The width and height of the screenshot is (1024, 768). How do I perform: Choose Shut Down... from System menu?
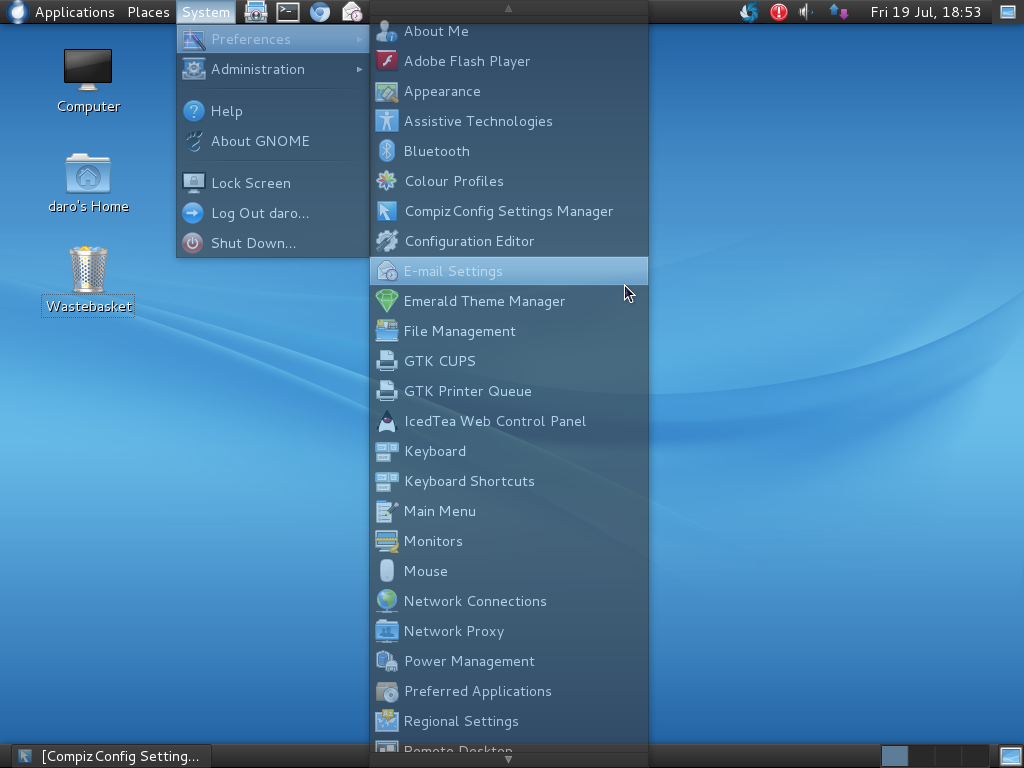click(x=253, y=243)
